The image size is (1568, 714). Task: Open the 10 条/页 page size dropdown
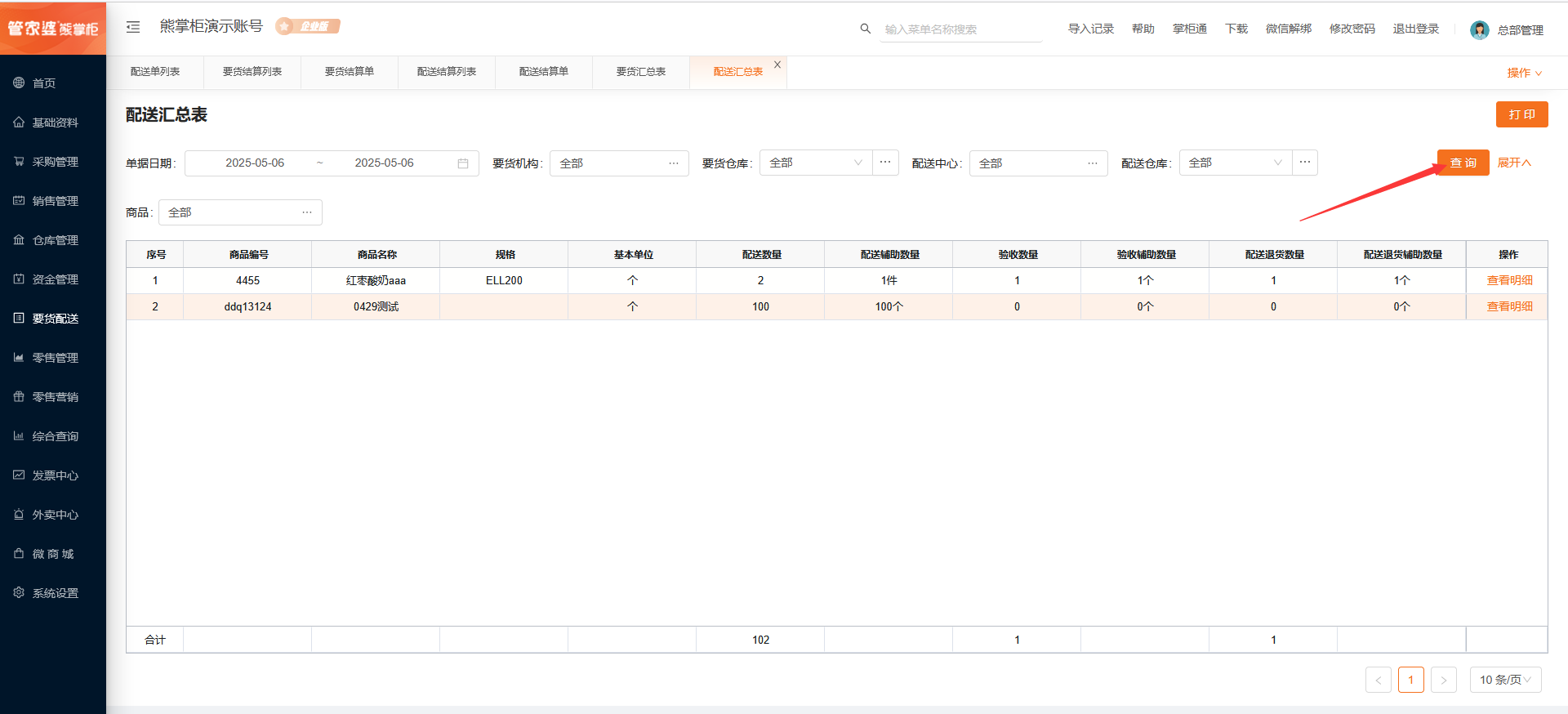(1505, 680)
